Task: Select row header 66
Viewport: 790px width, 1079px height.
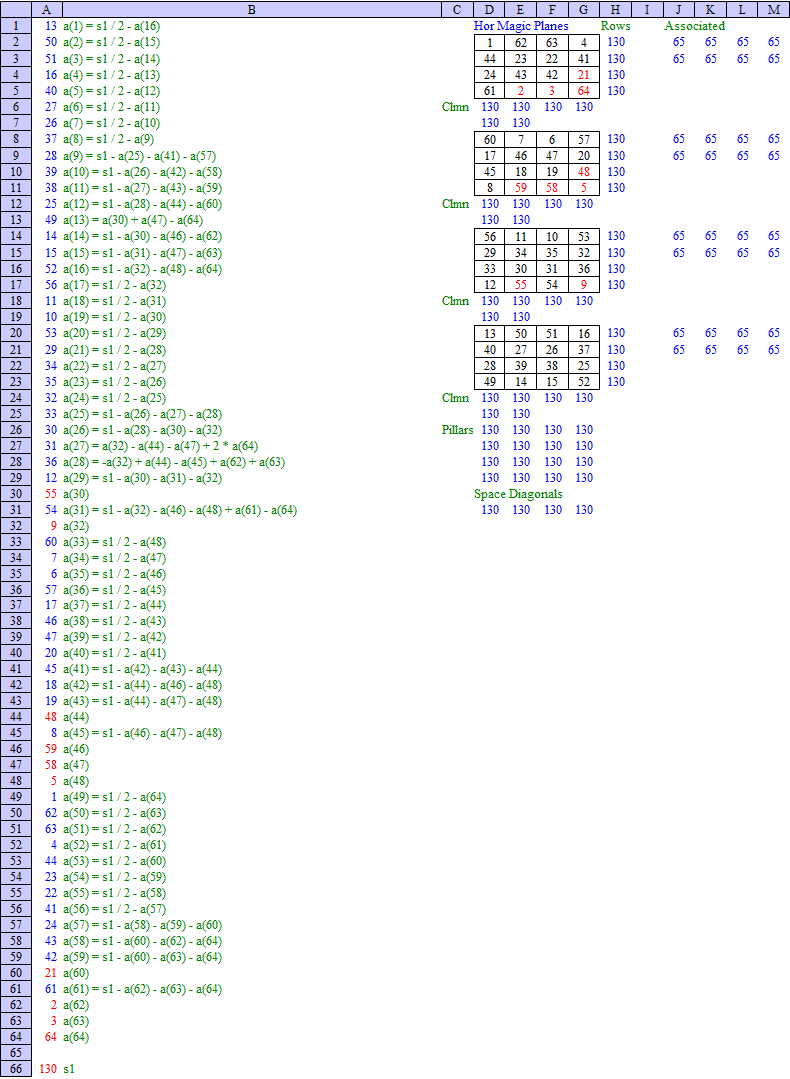Action: coord(16,1069)
